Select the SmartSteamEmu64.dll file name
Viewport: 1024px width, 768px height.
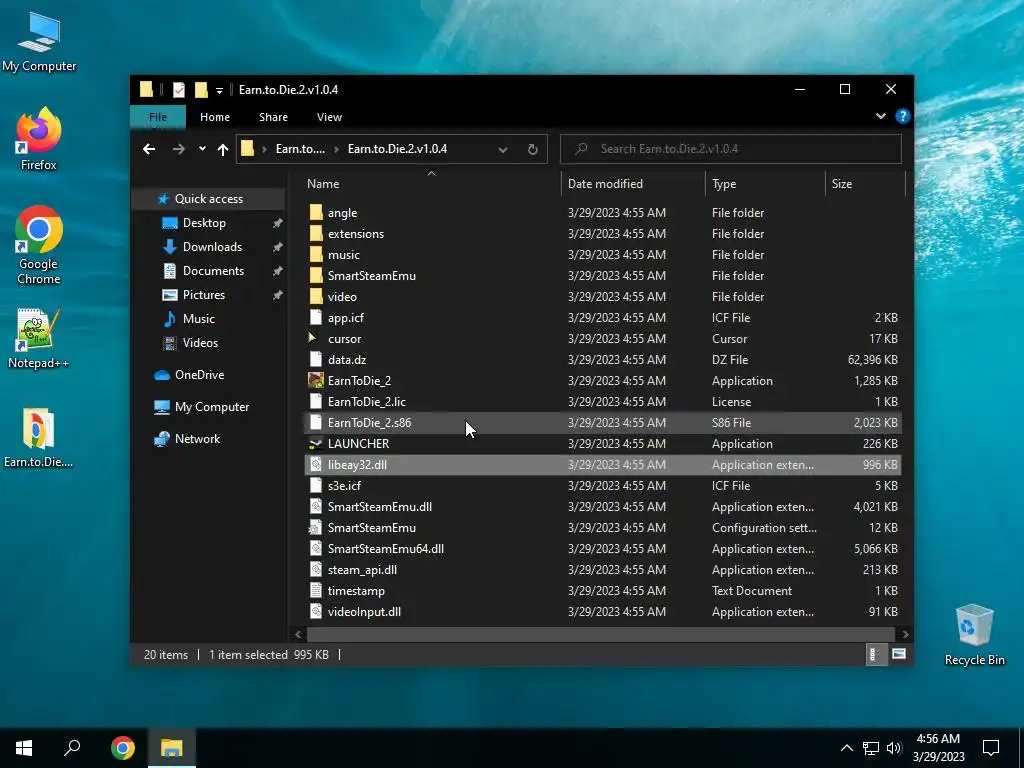tap(386, 549)
